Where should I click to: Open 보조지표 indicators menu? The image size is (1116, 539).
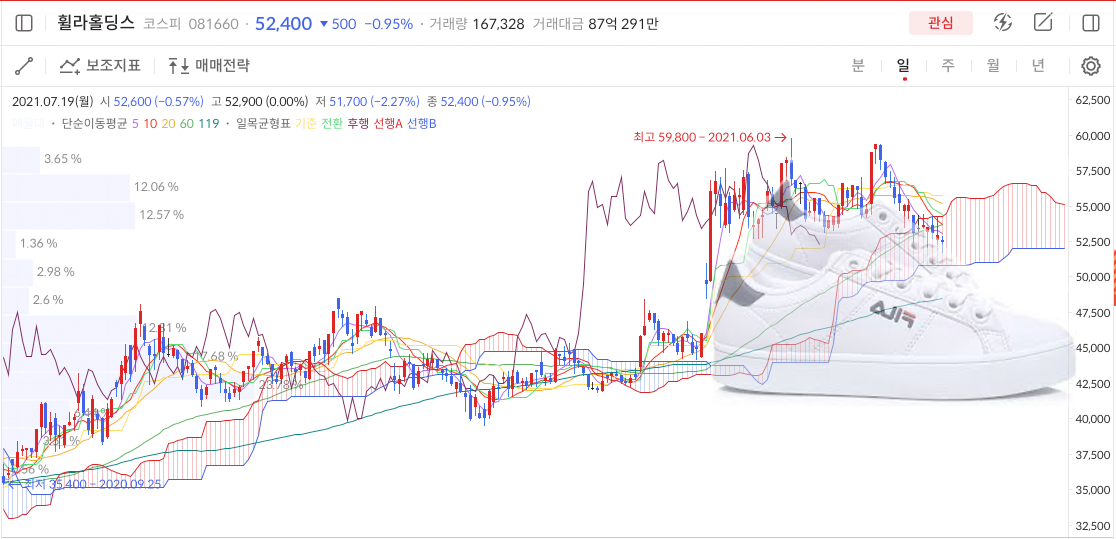tap(100, 66)
